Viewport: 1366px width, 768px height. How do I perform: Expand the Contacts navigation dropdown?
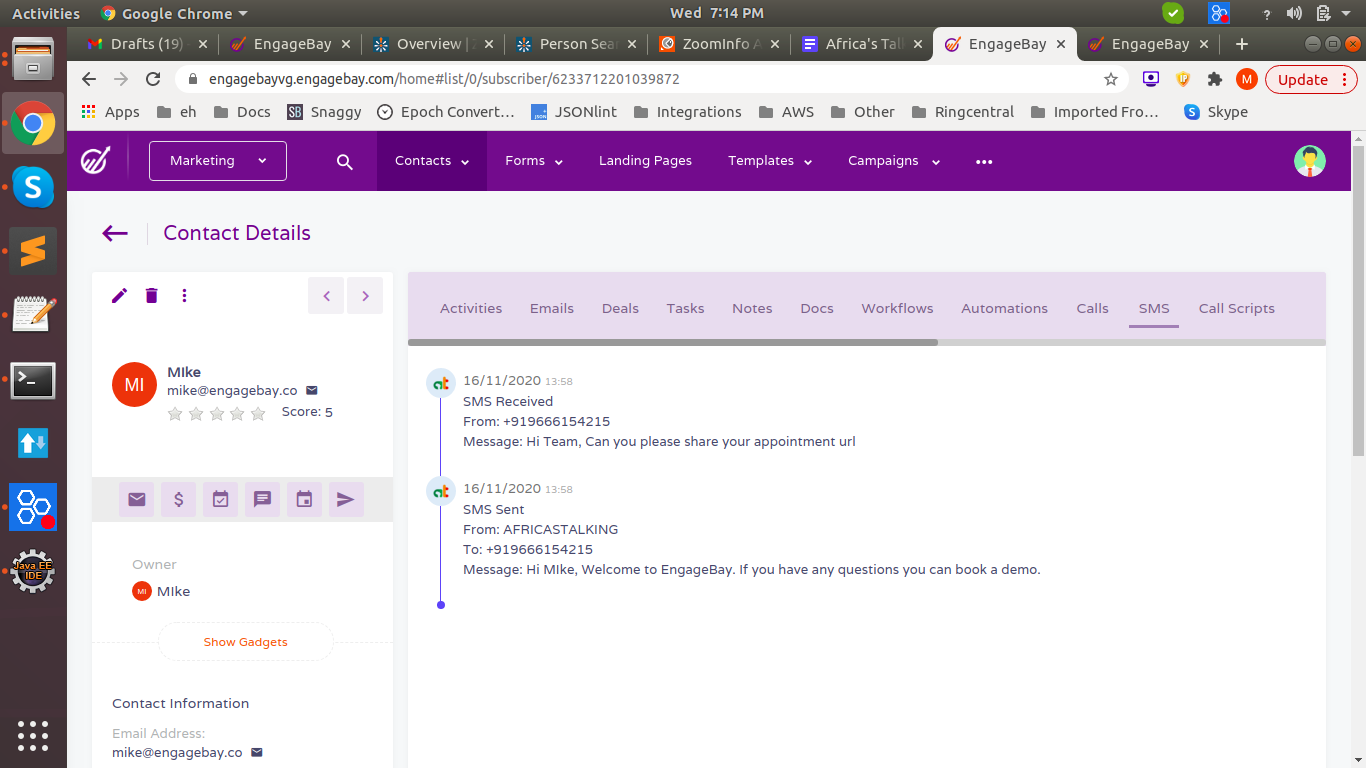pos(432,161)
